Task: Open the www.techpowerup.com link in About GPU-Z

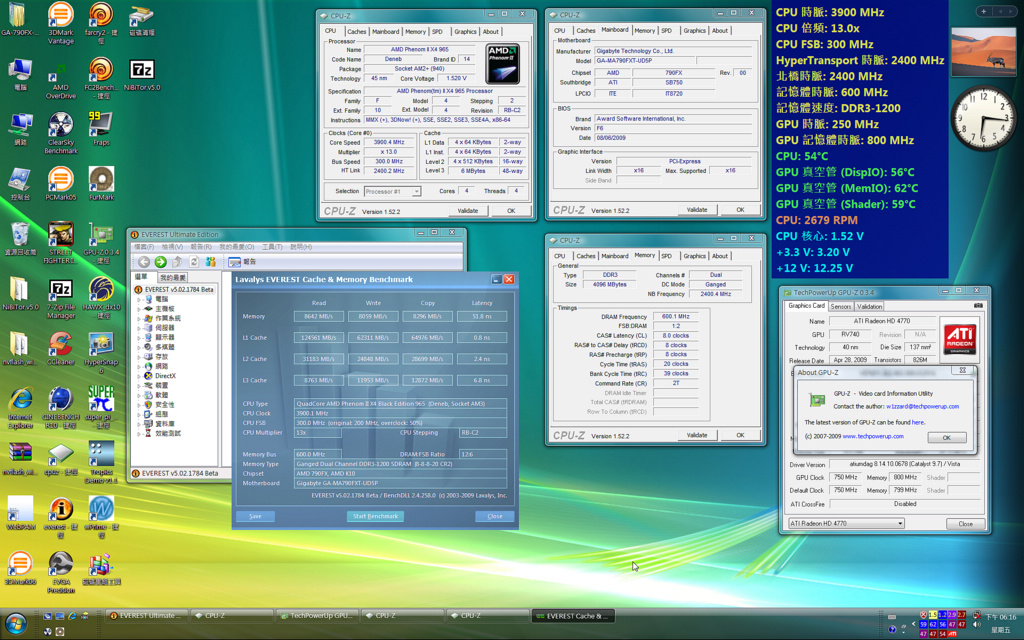Action: 873,436
